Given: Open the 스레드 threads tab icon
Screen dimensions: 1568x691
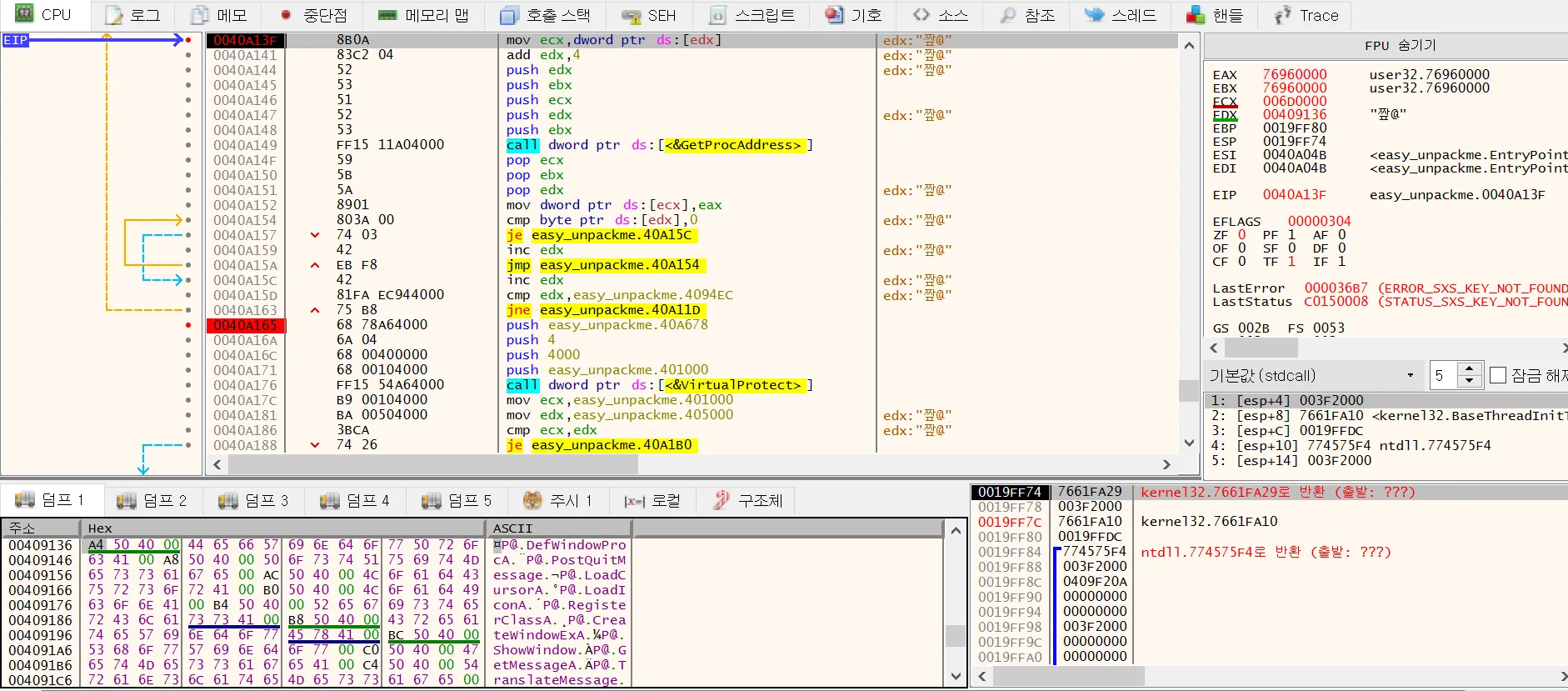Looking at the screenshot, I should (1094, 15).
